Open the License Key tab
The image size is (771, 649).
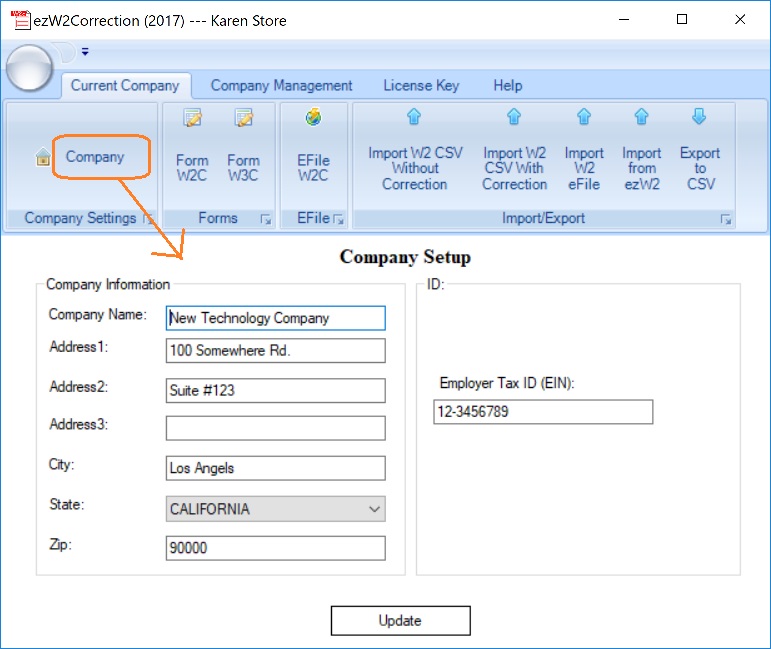421,86
